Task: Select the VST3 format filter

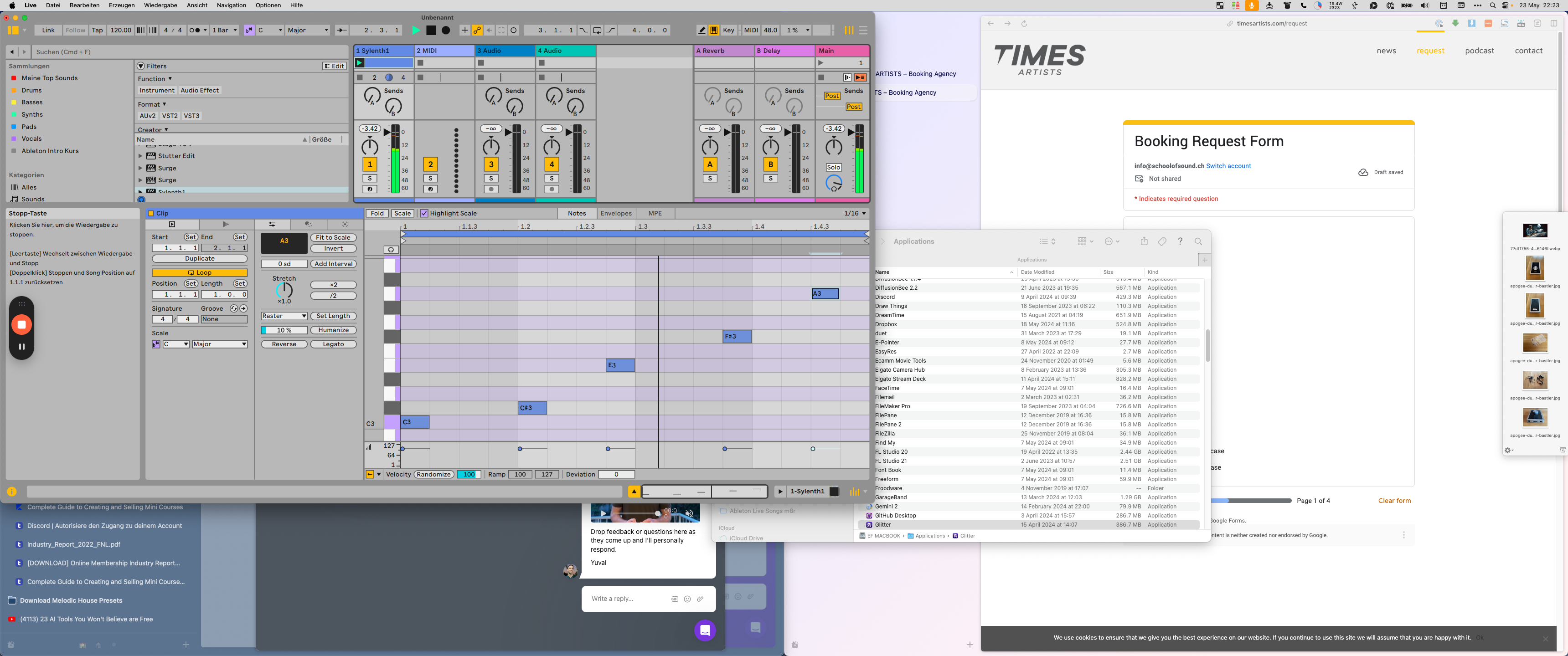Action: coord(191,116)
